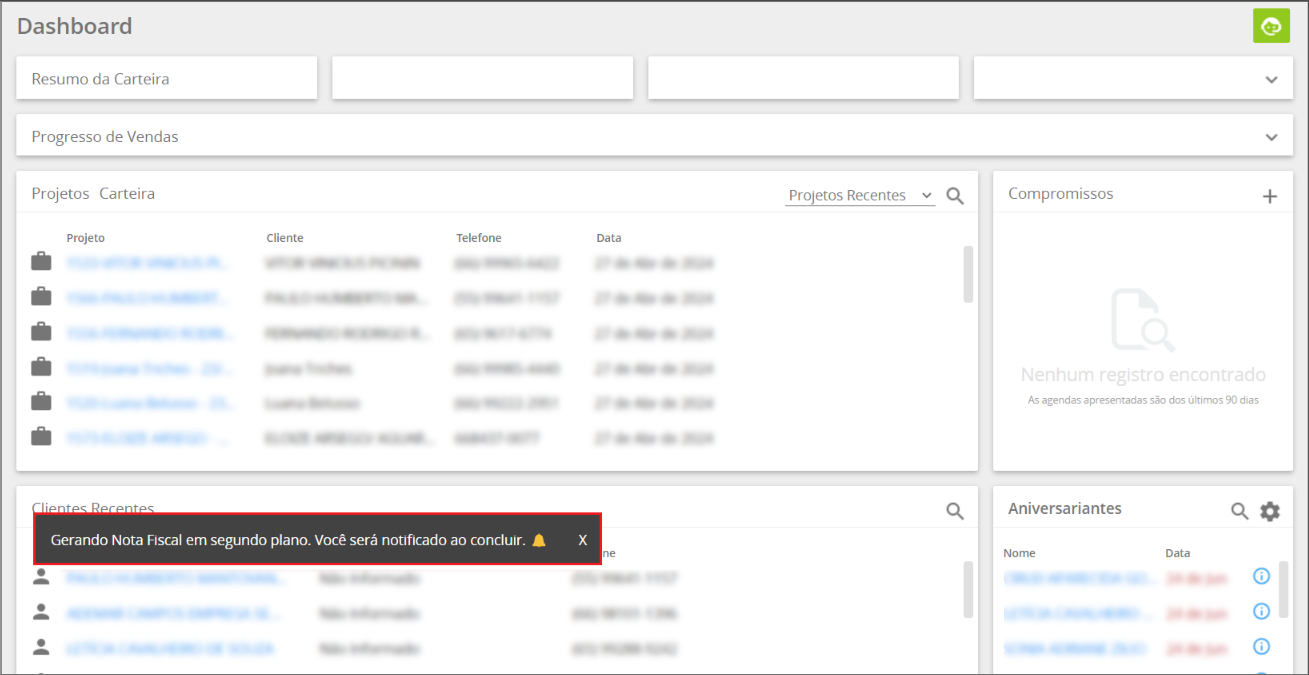Click the second empty summary card

tap(482, 78)
